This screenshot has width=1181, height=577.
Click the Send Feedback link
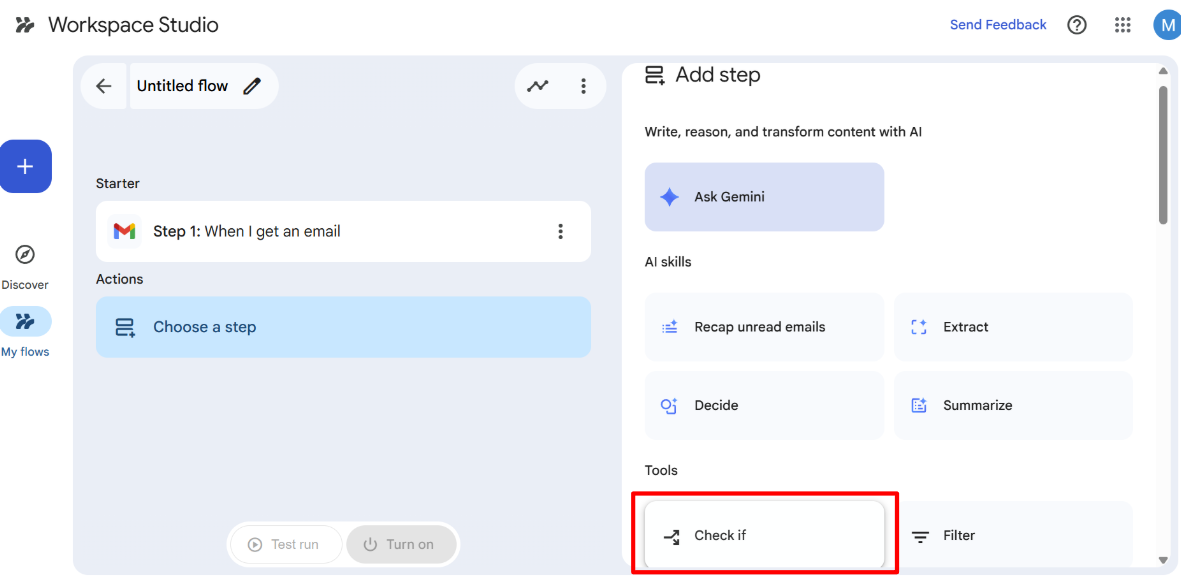(998, 25)
